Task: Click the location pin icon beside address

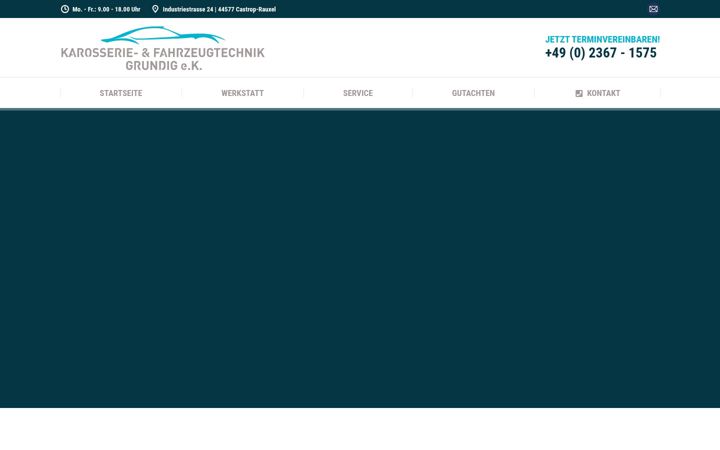Action: tap(155, 9)
